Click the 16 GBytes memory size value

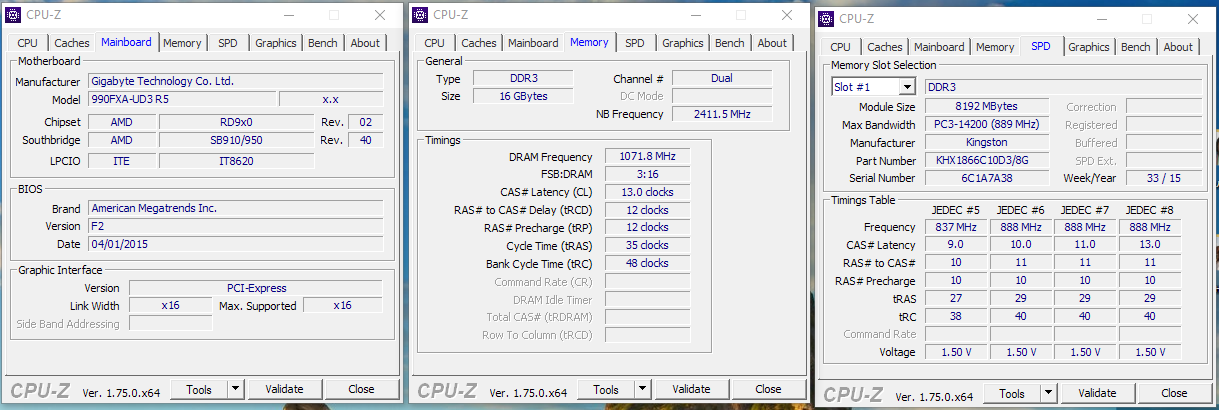click(522, 96)
